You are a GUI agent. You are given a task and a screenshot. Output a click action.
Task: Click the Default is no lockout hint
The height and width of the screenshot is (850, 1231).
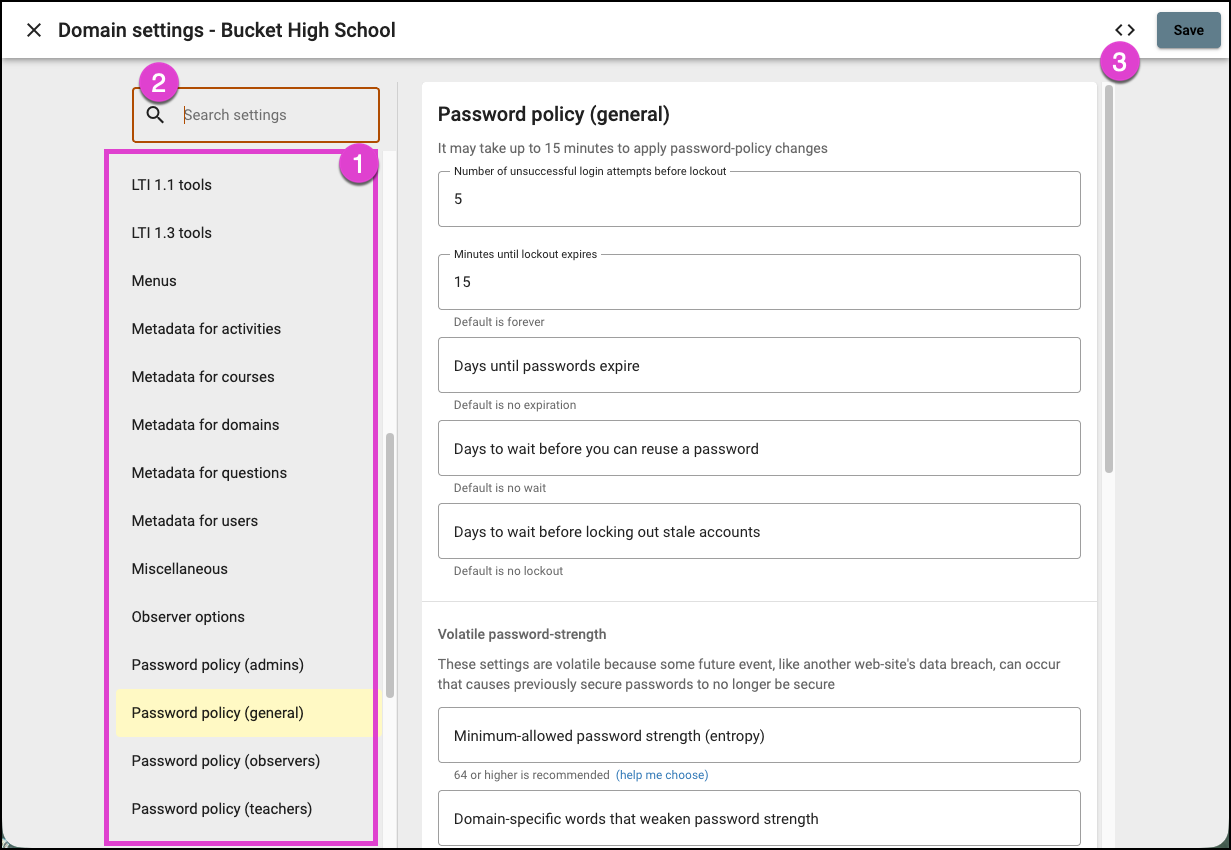point(508,571)
